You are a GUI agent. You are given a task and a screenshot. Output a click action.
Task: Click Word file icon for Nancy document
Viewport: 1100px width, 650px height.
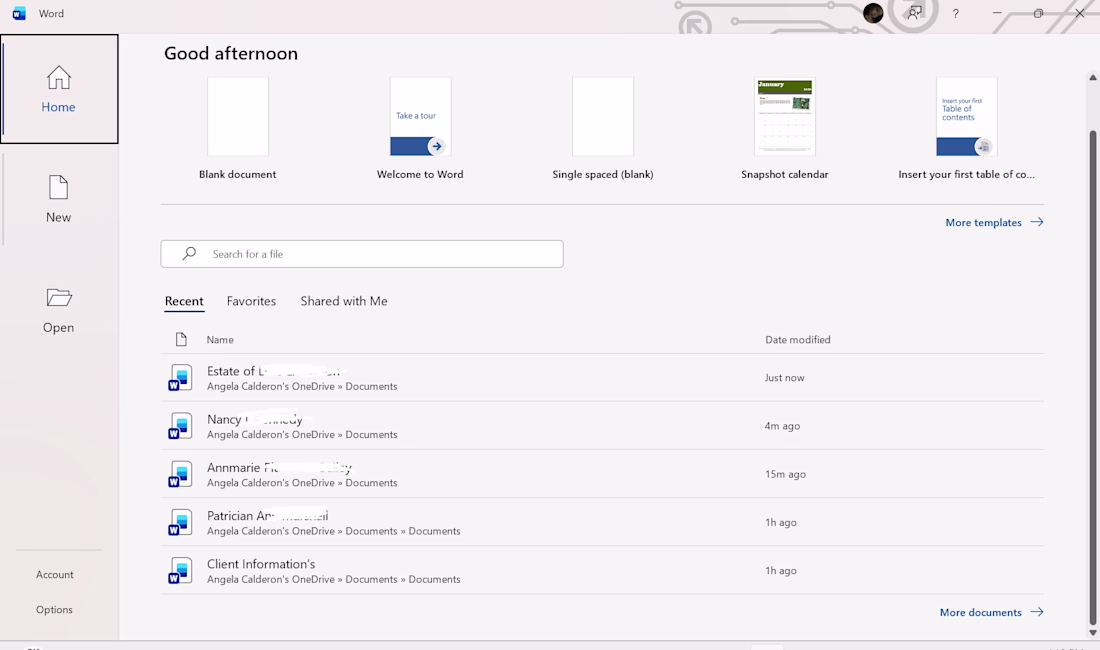click(180, 426)
